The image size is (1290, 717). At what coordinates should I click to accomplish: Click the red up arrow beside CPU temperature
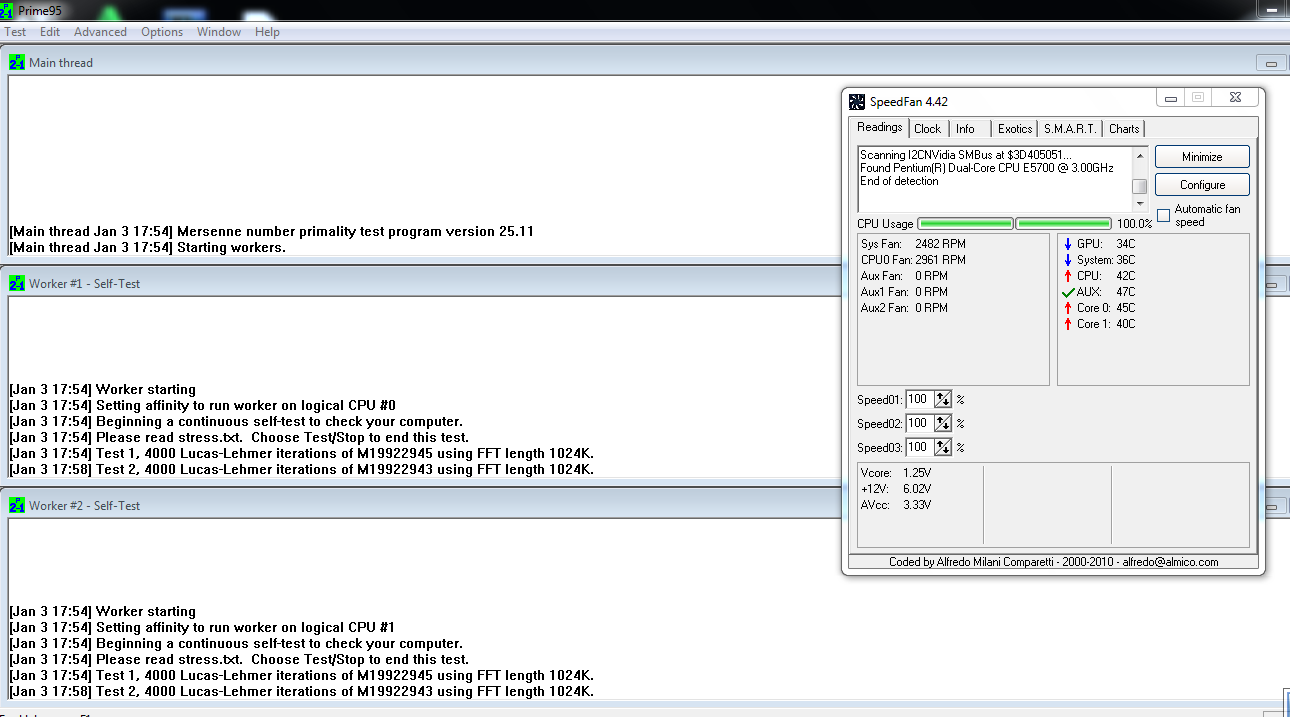pos(1068,276)
